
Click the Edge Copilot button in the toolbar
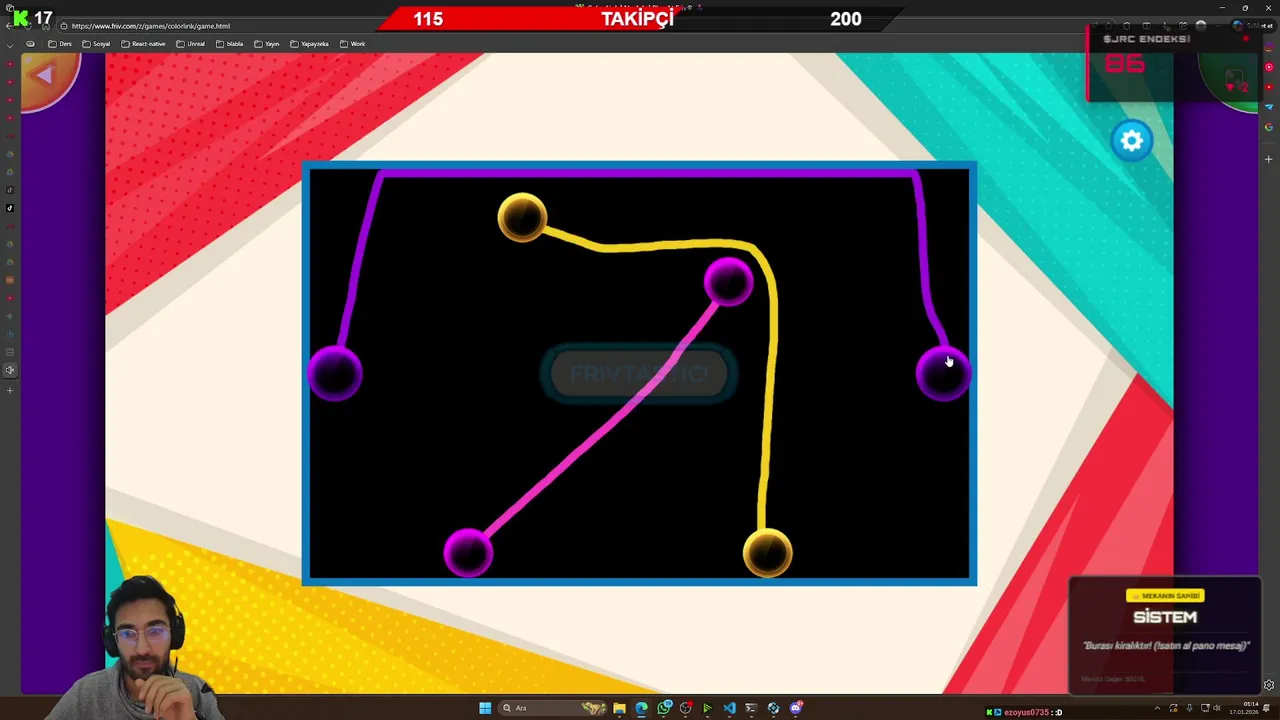click(1254, 26)
